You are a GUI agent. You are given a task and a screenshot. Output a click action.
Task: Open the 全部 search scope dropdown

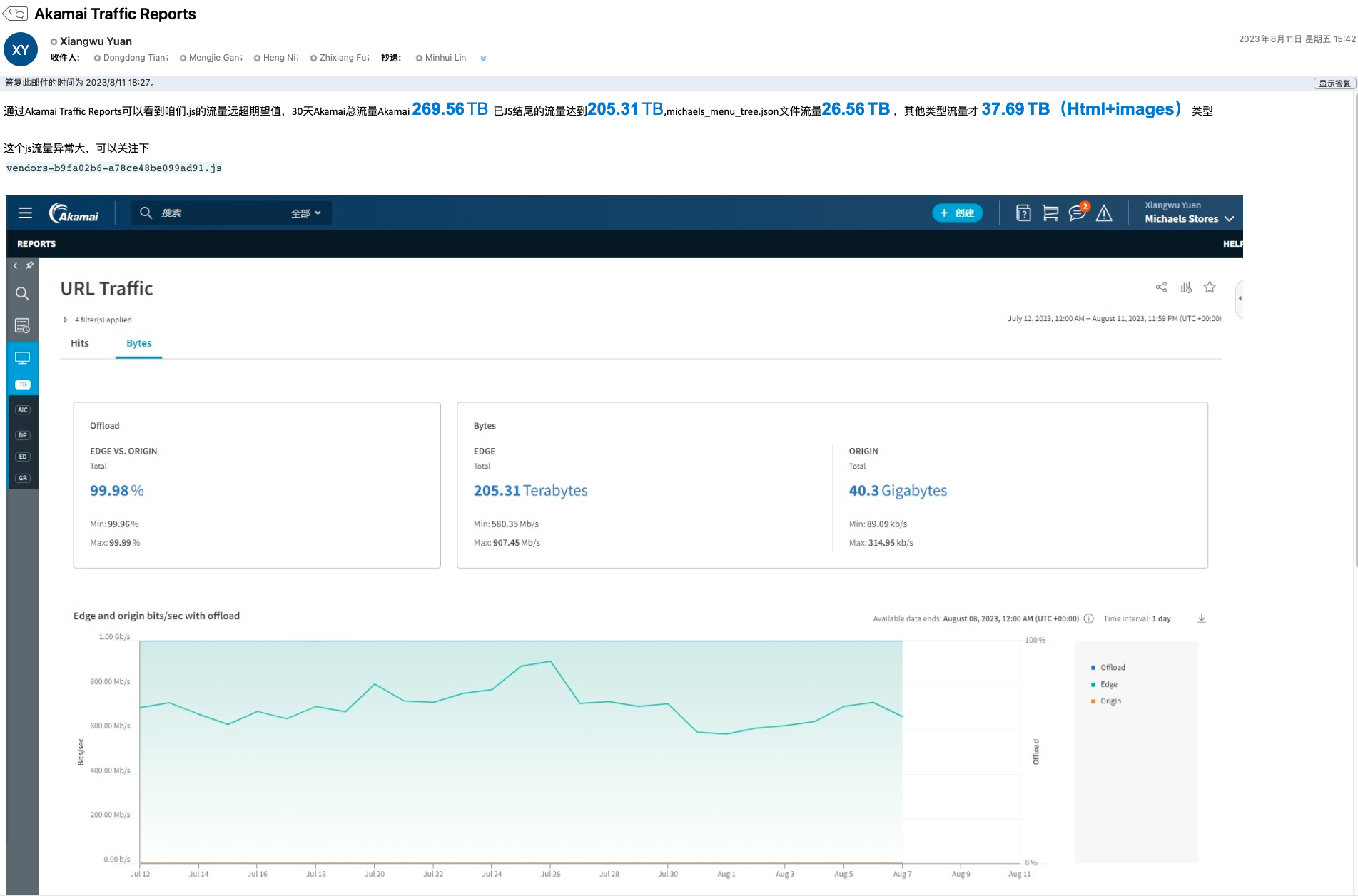(x=306, y=213)
